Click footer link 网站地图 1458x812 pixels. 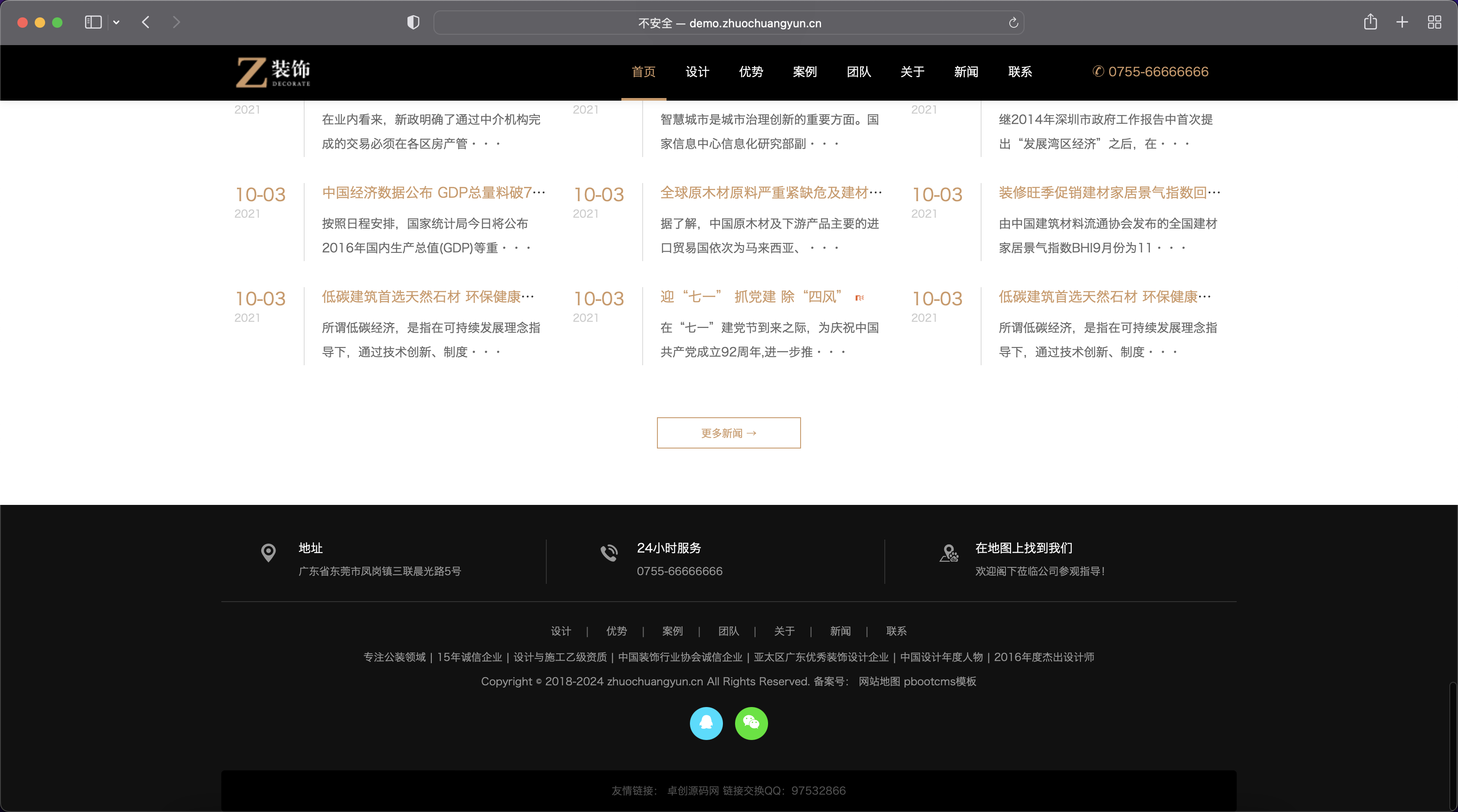[x=879, y=681]
